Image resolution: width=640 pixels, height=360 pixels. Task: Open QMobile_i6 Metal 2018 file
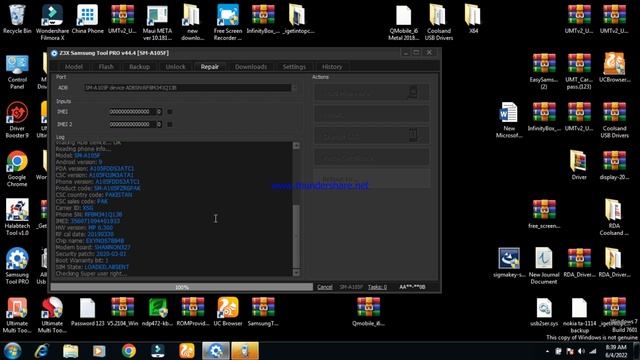click(x=403, y=22)
